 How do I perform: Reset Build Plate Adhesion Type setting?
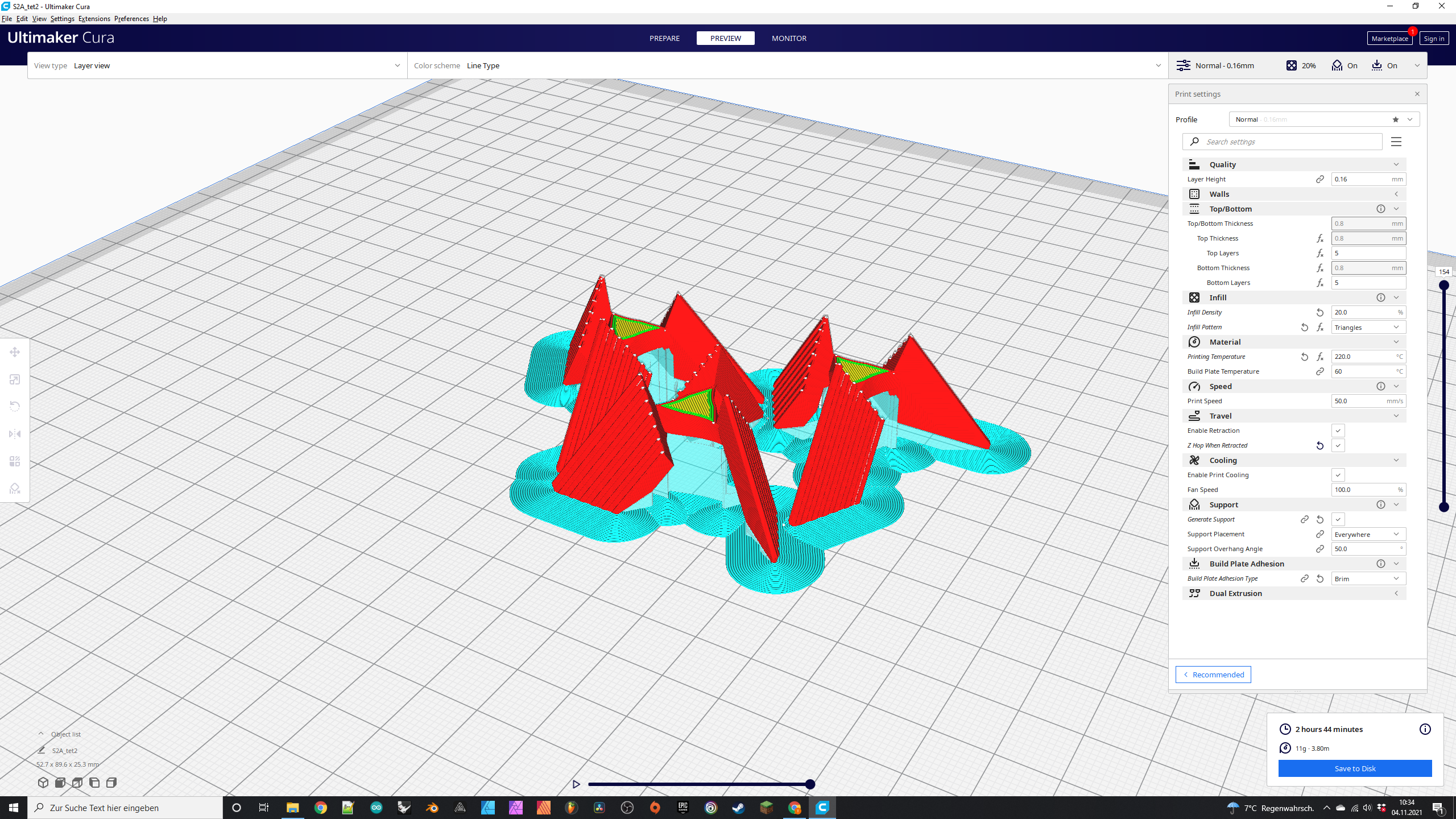1320,578
